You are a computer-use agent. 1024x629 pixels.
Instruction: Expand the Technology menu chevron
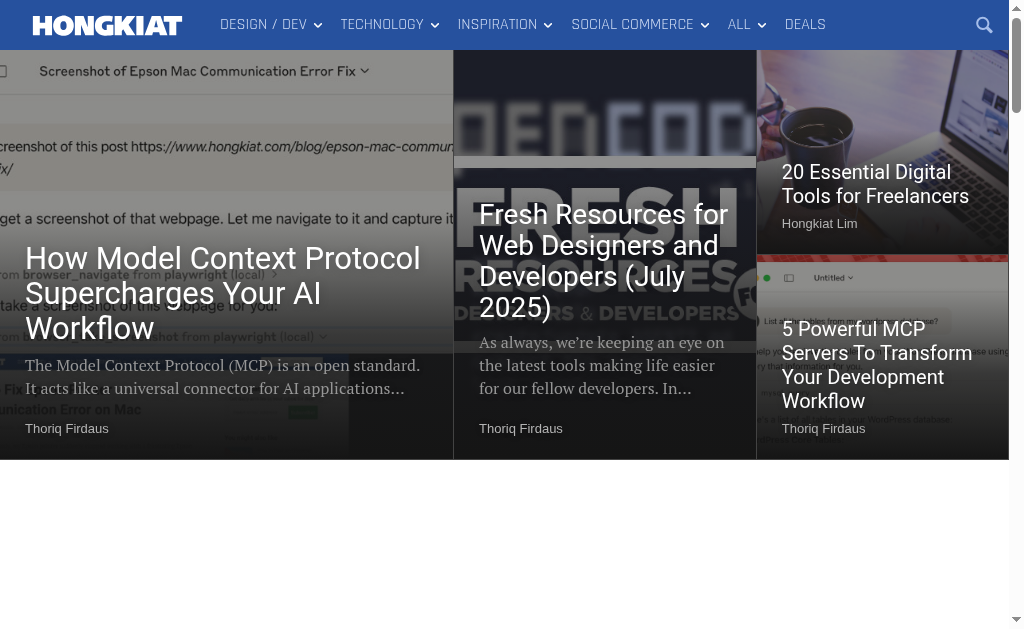[435, 25]
